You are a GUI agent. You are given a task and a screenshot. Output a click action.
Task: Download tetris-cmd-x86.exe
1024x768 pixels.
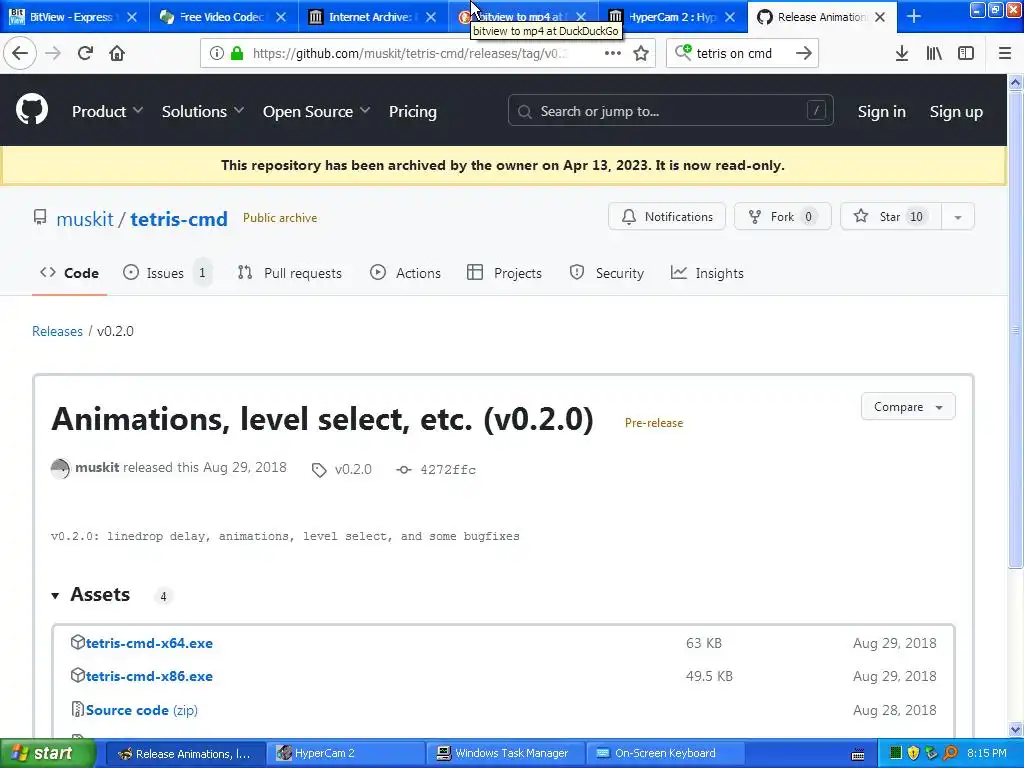click(149, 677)
